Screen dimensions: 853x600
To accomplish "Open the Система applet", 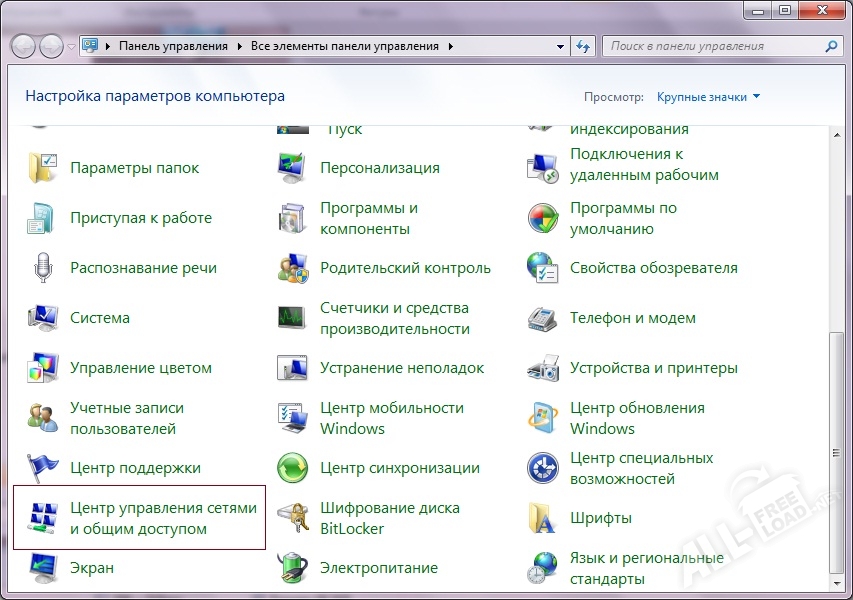I will click(x=101, y=317).
